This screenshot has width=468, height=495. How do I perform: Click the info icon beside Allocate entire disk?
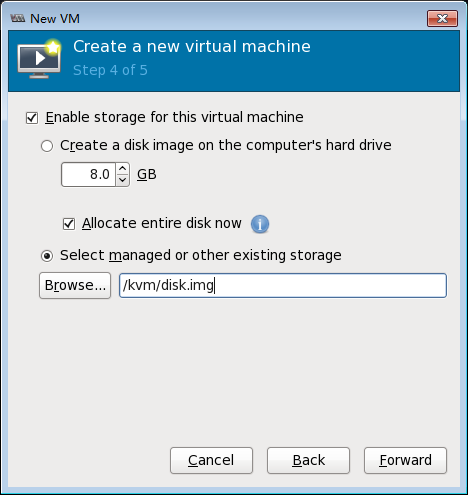260,224
